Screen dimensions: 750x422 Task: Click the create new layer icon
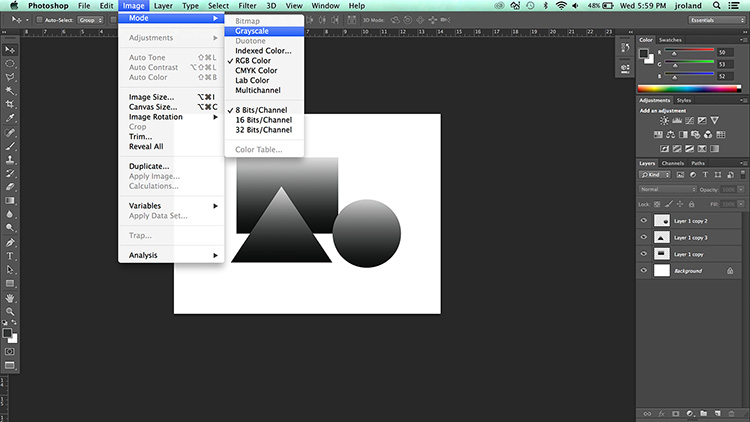click(717, 413)
